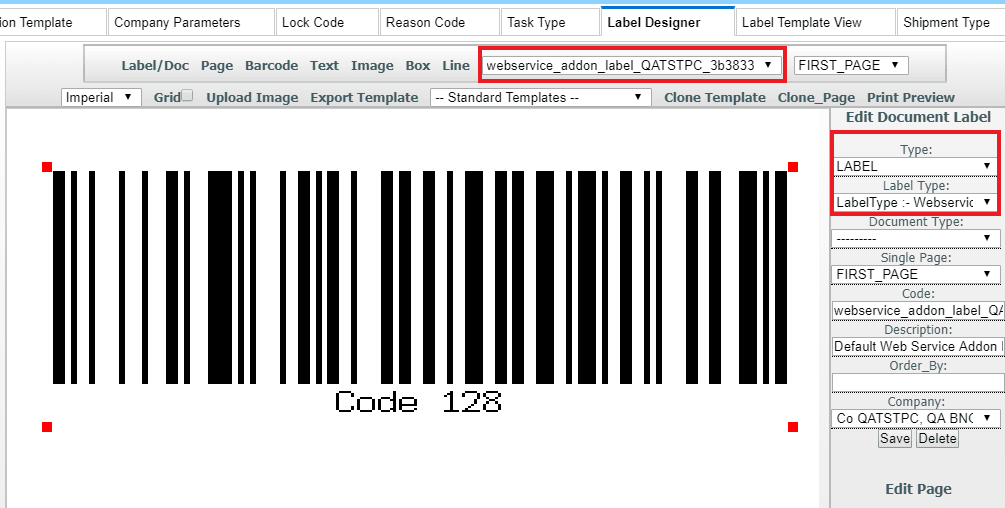Screen dimensions: 1005x508
Task: Open the Document Type dropdown
Action: pos(915,238)
